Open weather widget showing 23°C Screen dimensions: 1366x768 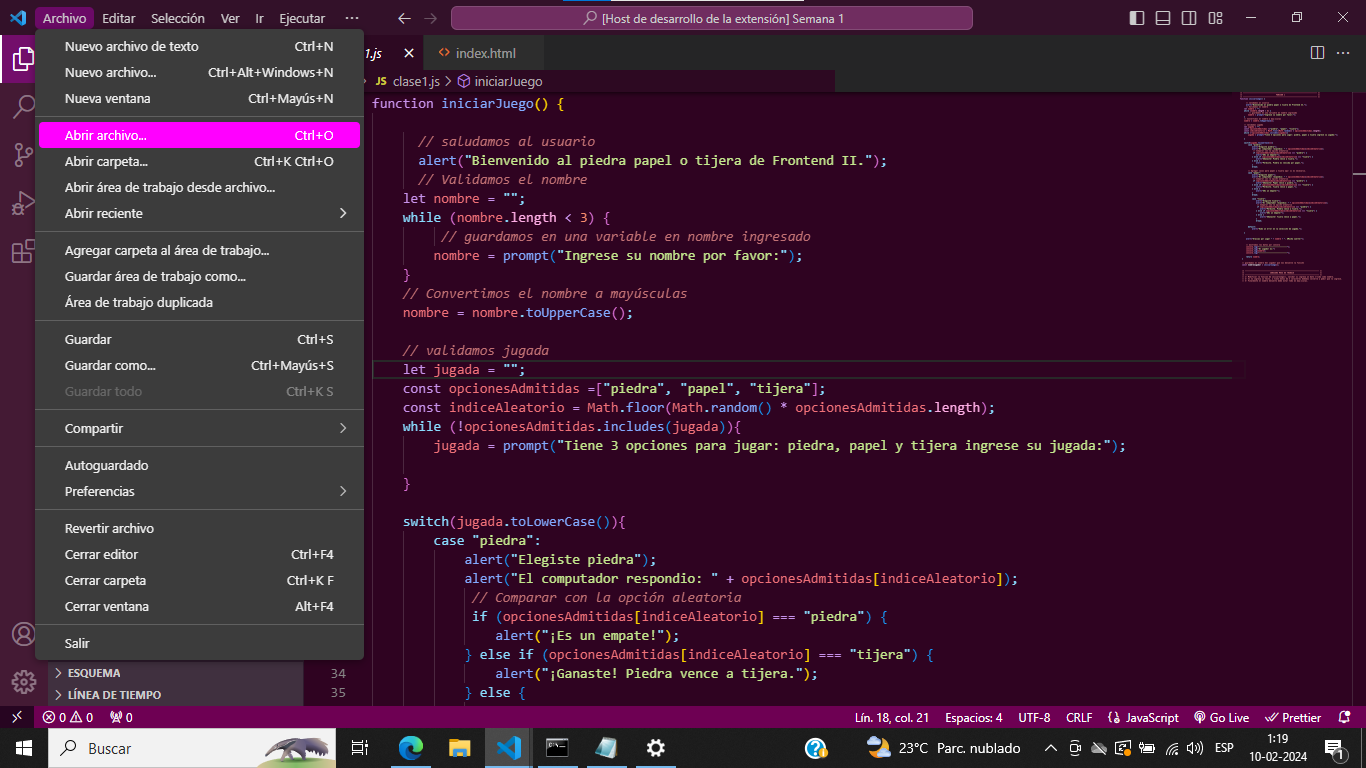tap(943, 748)
